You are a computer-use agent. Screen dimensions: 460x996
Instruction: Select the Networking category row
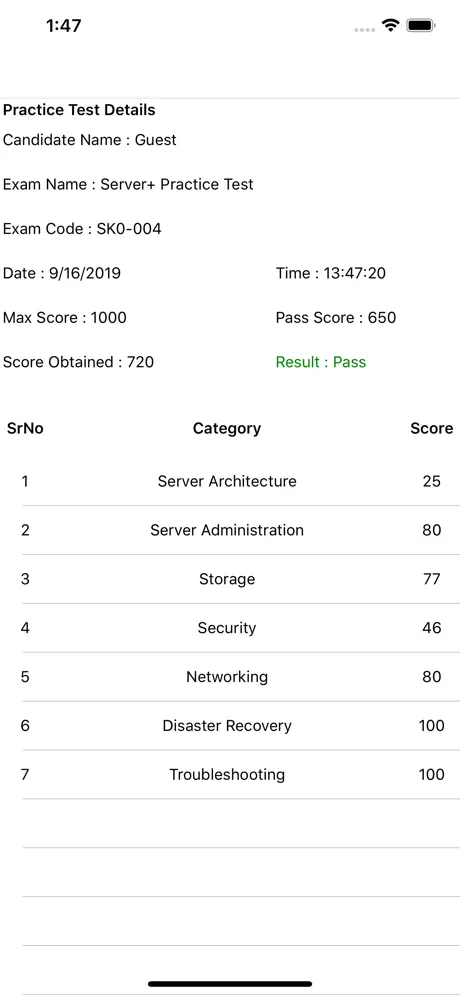[x=230, y=676]
